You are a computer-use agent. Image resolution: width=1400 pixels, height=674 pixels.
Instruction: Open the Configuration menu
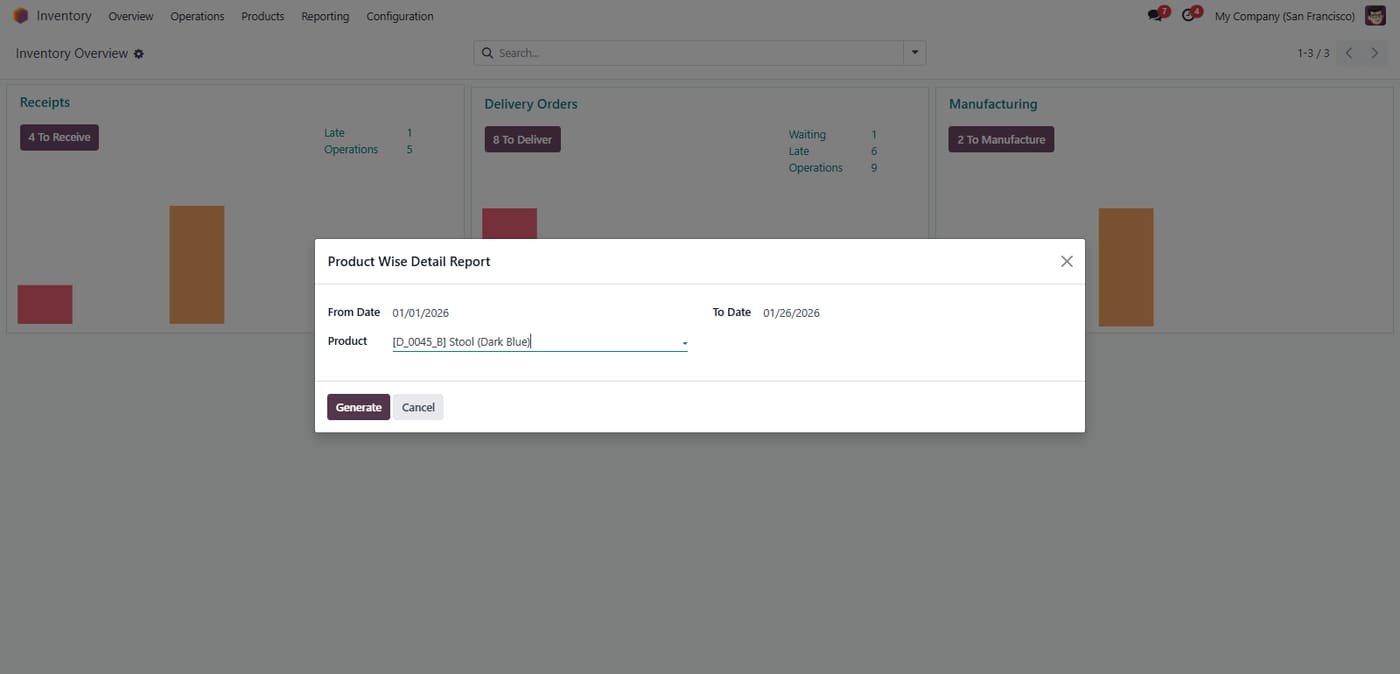click(400, 16)
